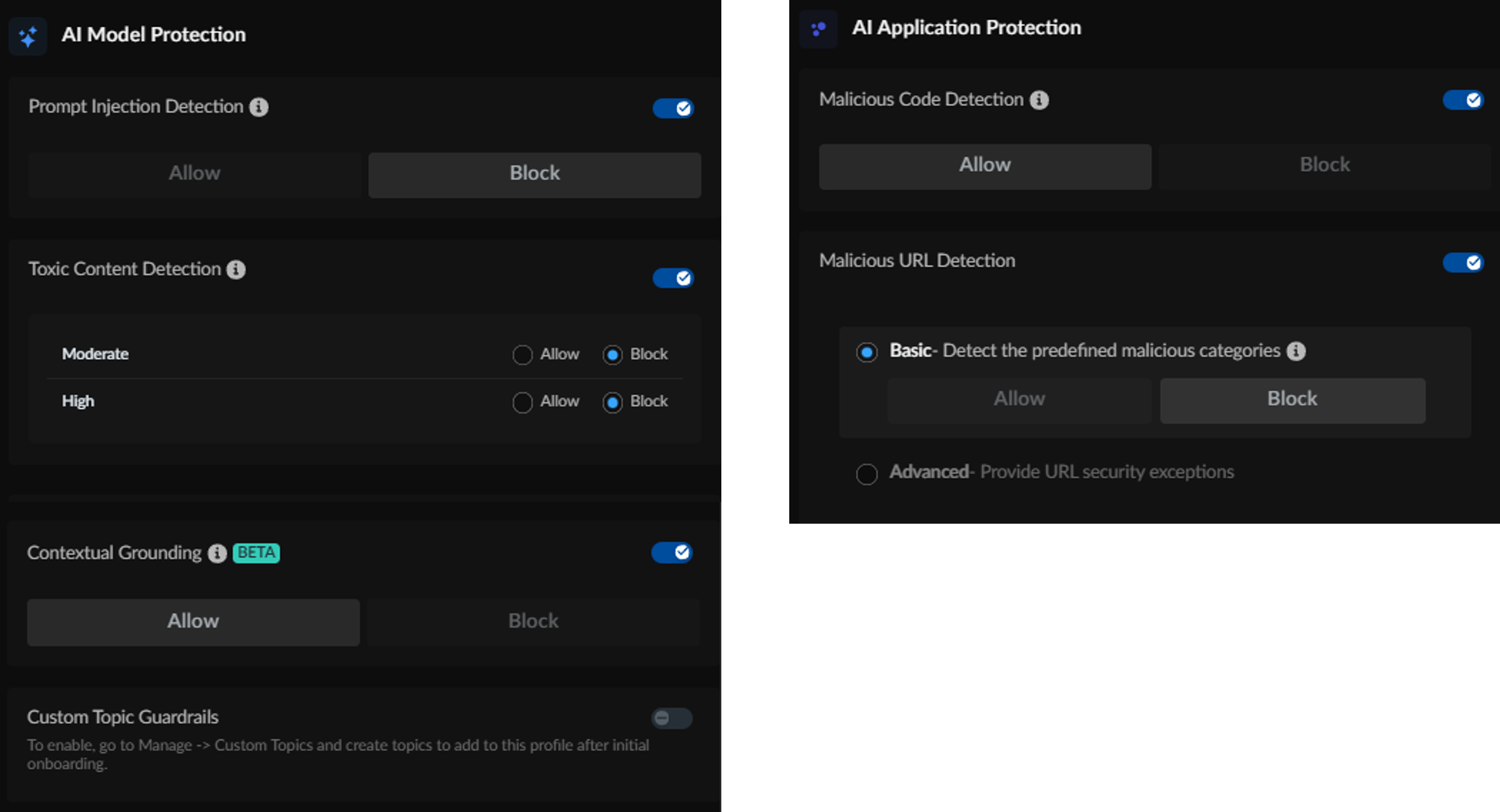Screen dimensions: 1500x812
Task: Turn off Toxic Content Detection switch
Action: (673, 278)
